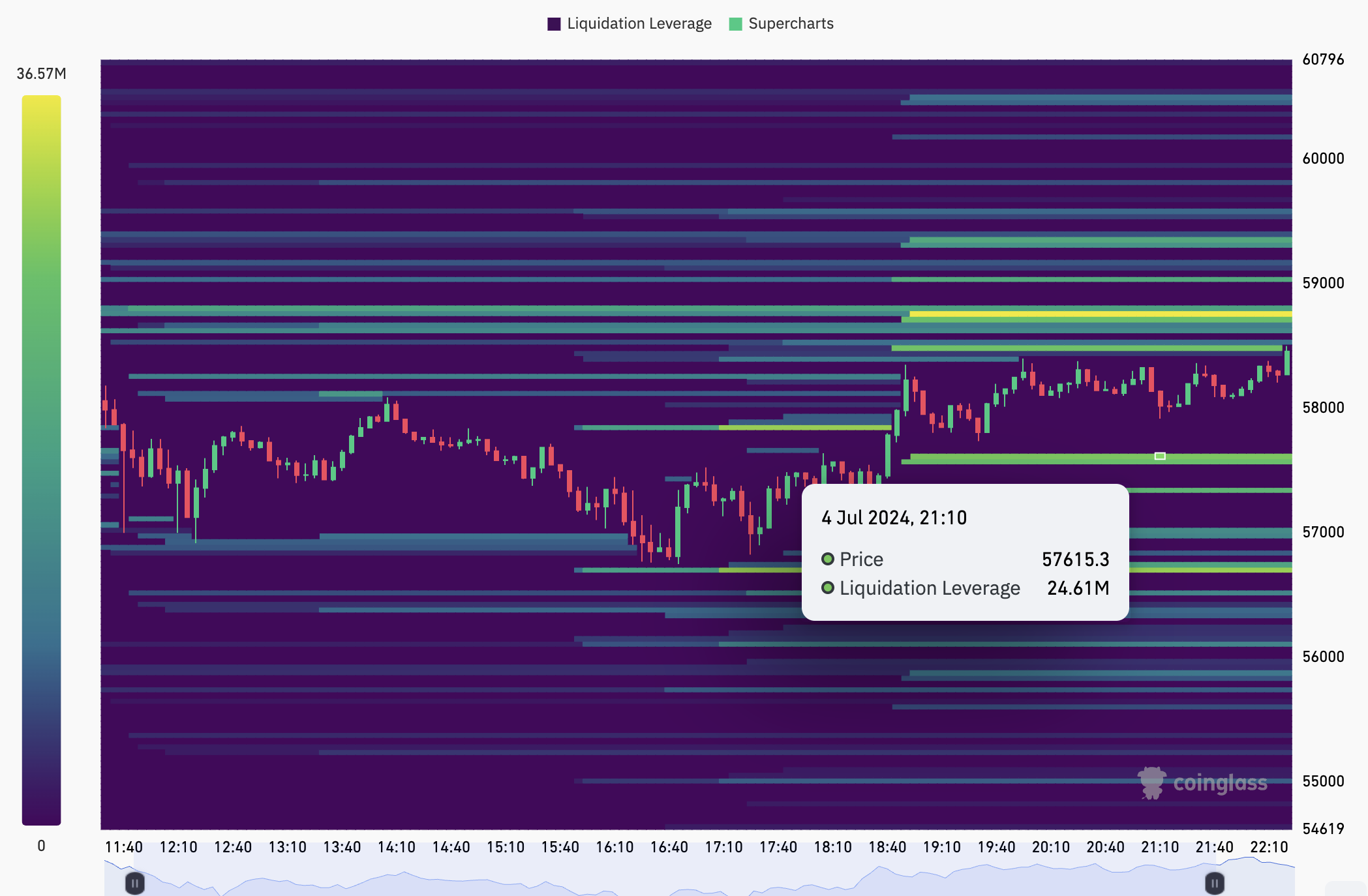Click the 19:10 time axis label
The width and height of the screenshot is (1368, 896).
pos(942,847)
